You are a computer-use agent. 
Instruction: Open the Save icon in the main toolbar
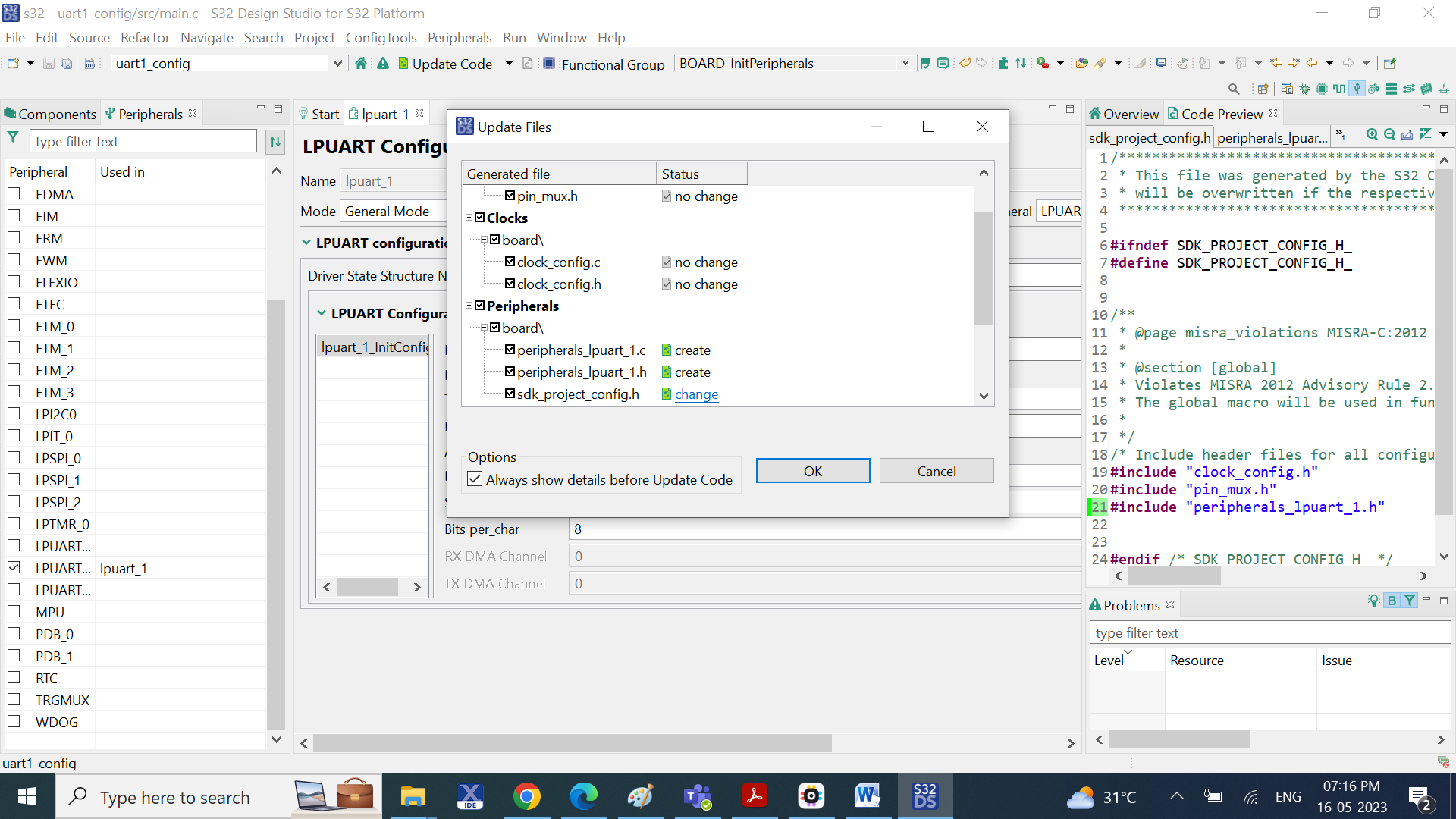(x=48, y=64)
